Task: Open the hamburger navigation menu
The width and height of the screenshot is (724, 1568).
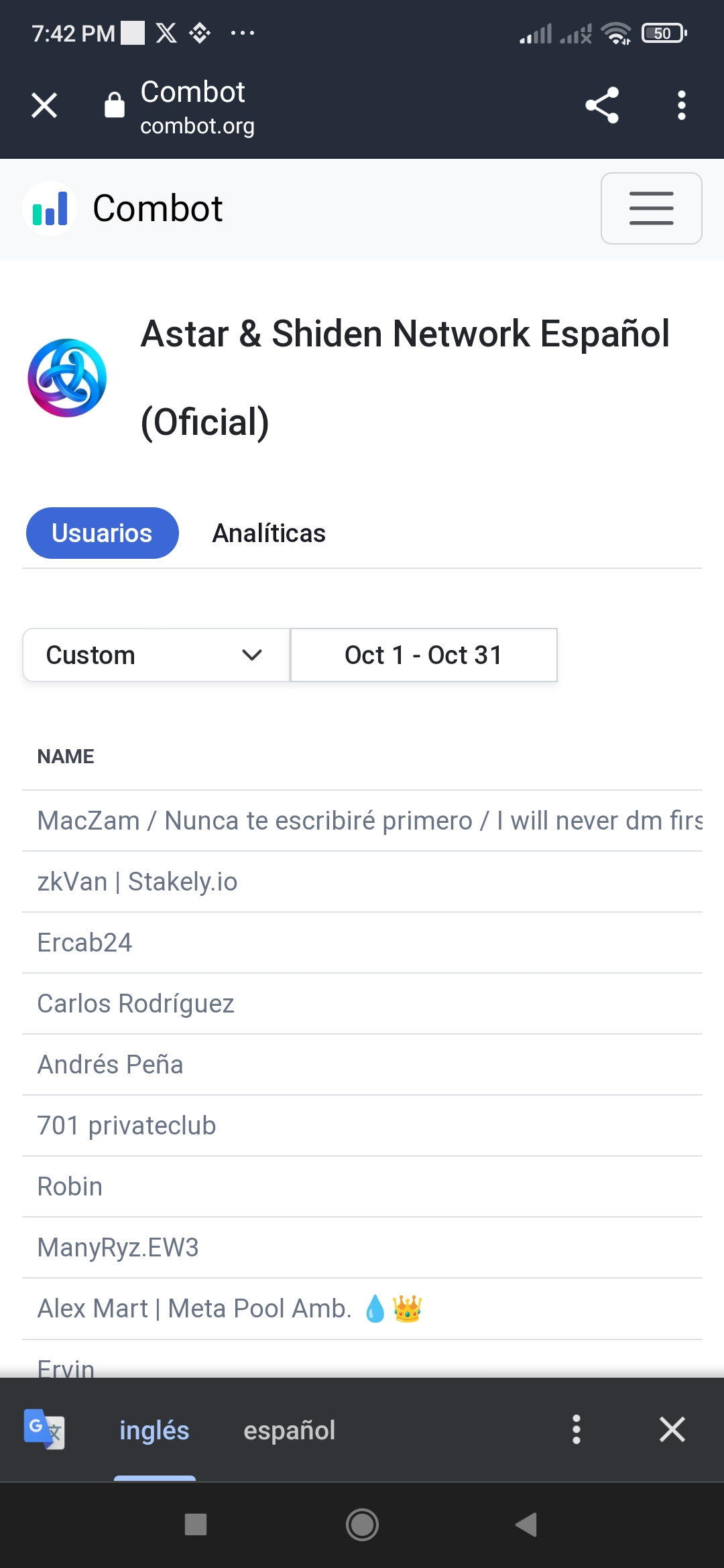Action: (x=650, y=208)
